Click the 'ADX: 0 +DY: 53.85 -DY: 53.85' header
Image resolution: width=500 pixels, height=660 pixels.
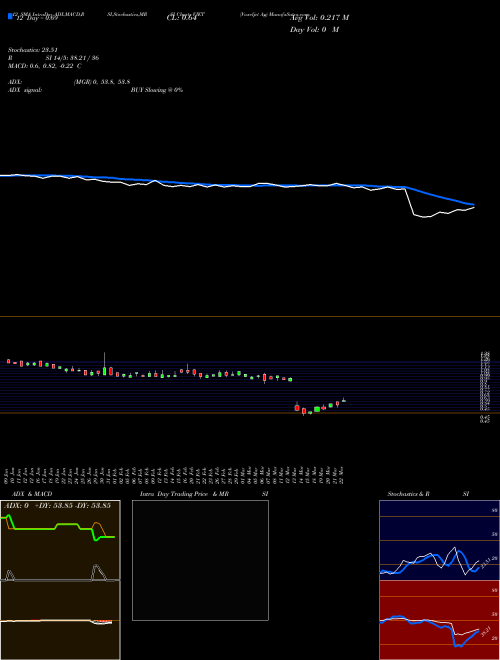[57, 505]
